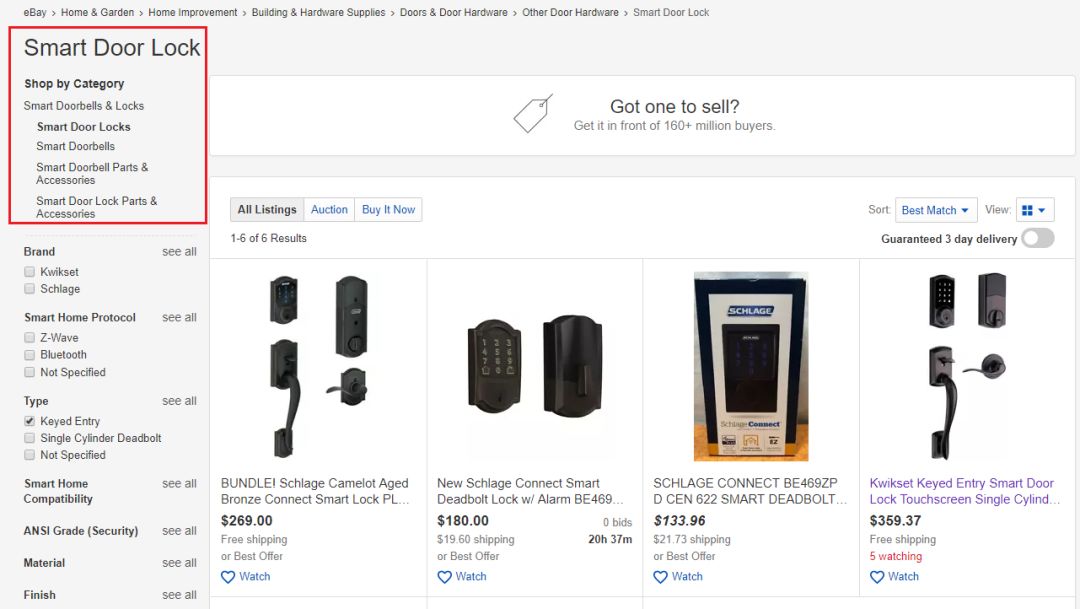The image size is (1080, 609).
Task: Switch to the Auction tab
Action: [x=329, y=210]
